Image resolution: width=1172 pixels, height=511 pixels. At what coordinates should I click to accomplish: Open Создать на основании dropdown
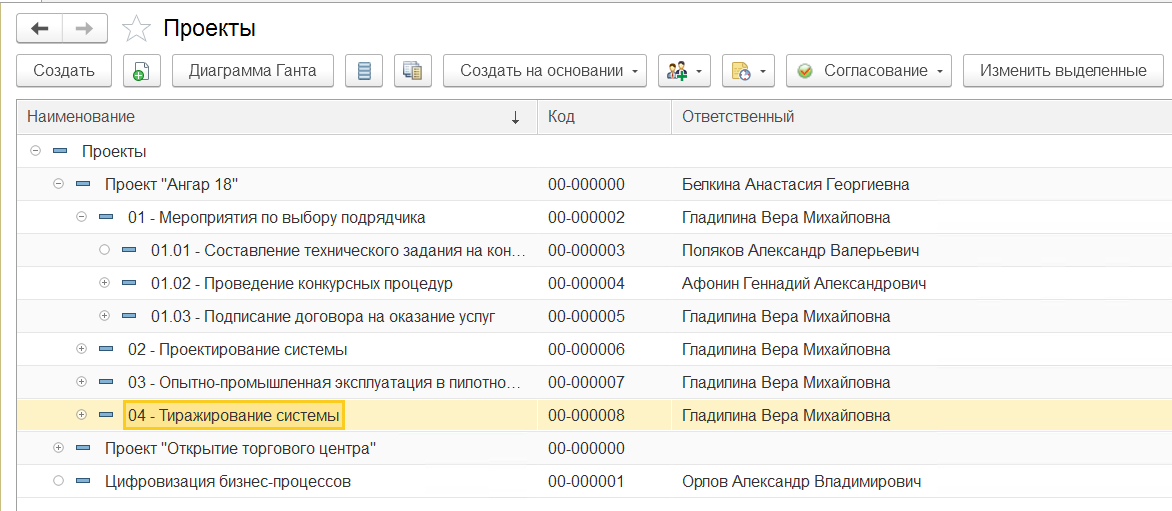(x=545, y=71)
